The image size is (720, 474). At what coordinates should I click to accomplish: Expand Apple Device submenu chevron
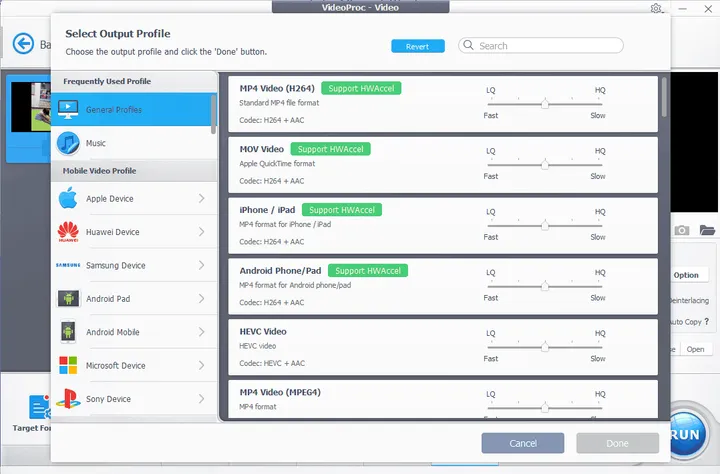pyautogui.click(x=202, y=198)
